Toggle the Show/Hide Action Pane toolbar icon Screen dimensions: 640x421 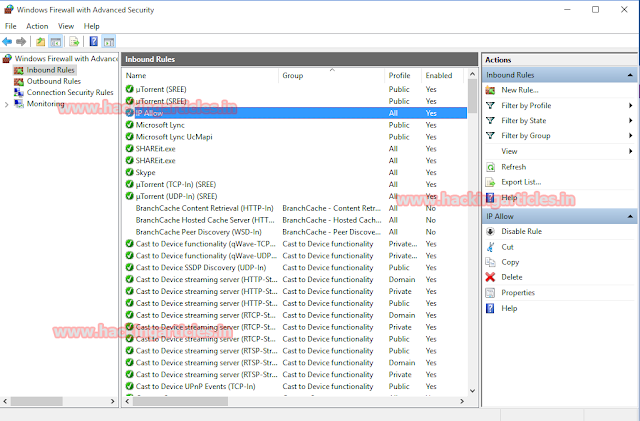(x=109, y=41)
